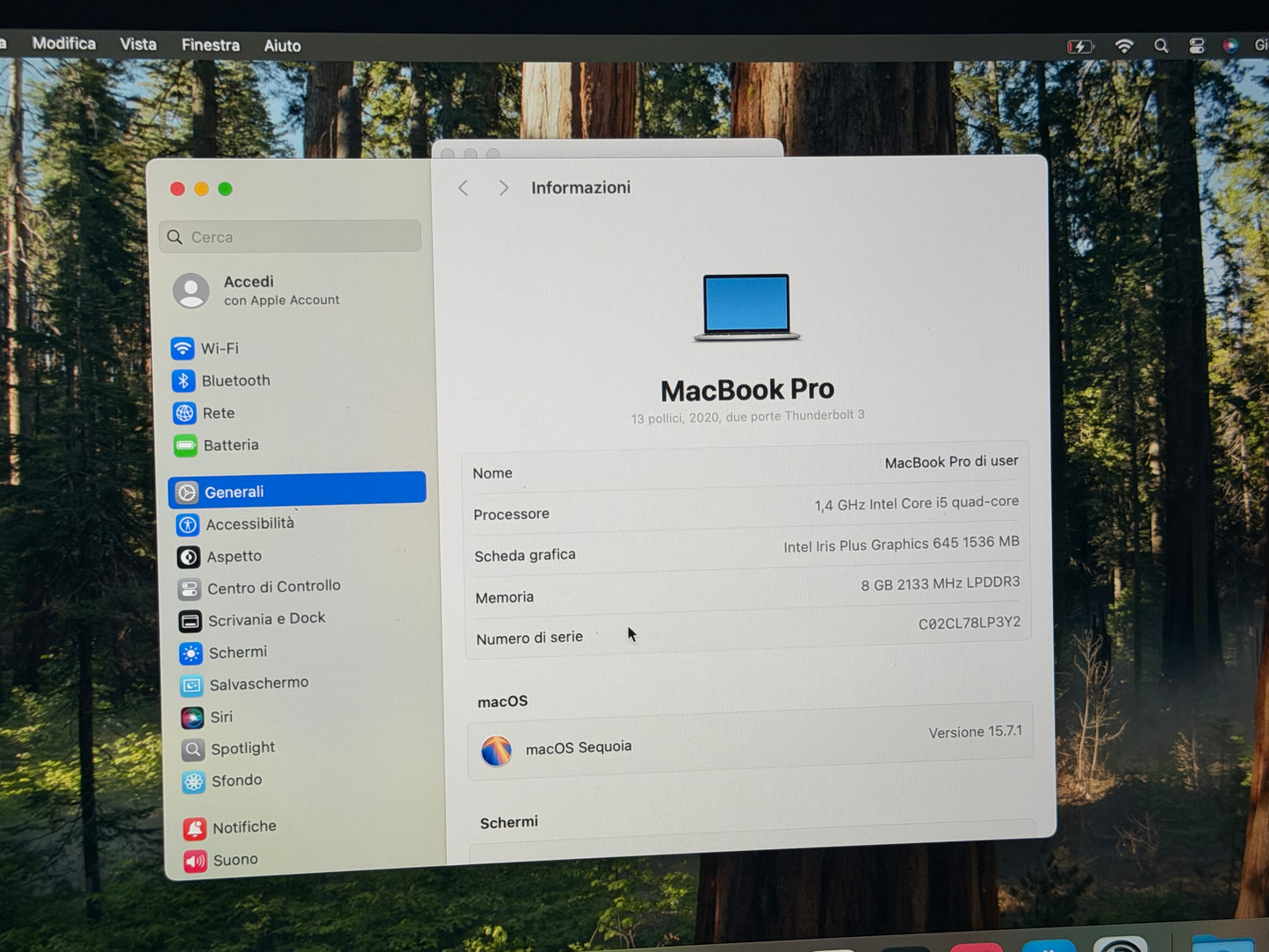1269x952 pixels.
Task: Click the Memoria value 8 GB 2133 MHz
Action: point(940,584)
